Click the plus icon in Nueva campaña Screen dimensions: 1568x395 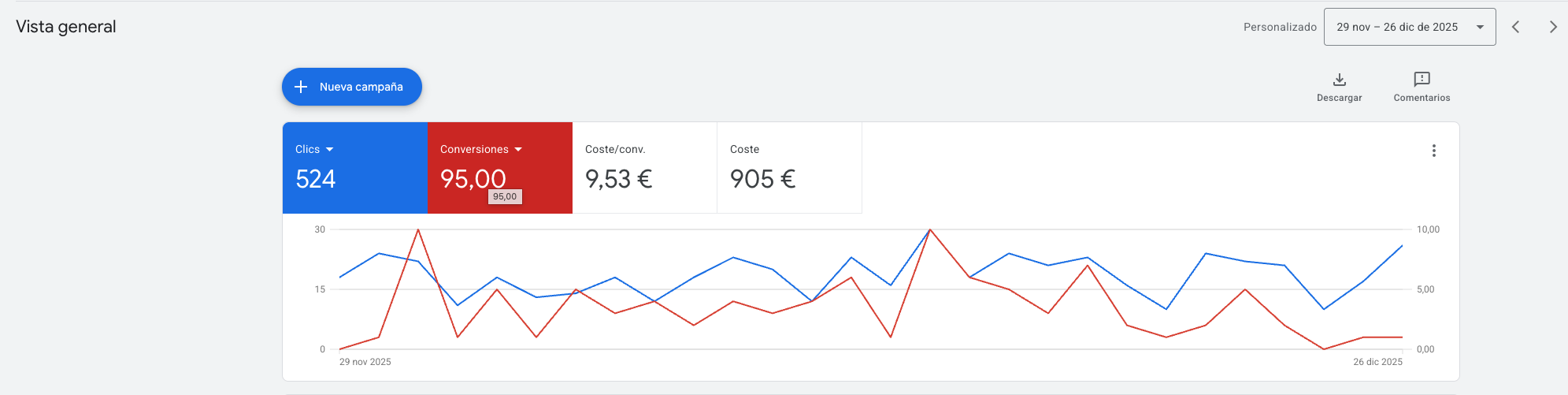301,87
